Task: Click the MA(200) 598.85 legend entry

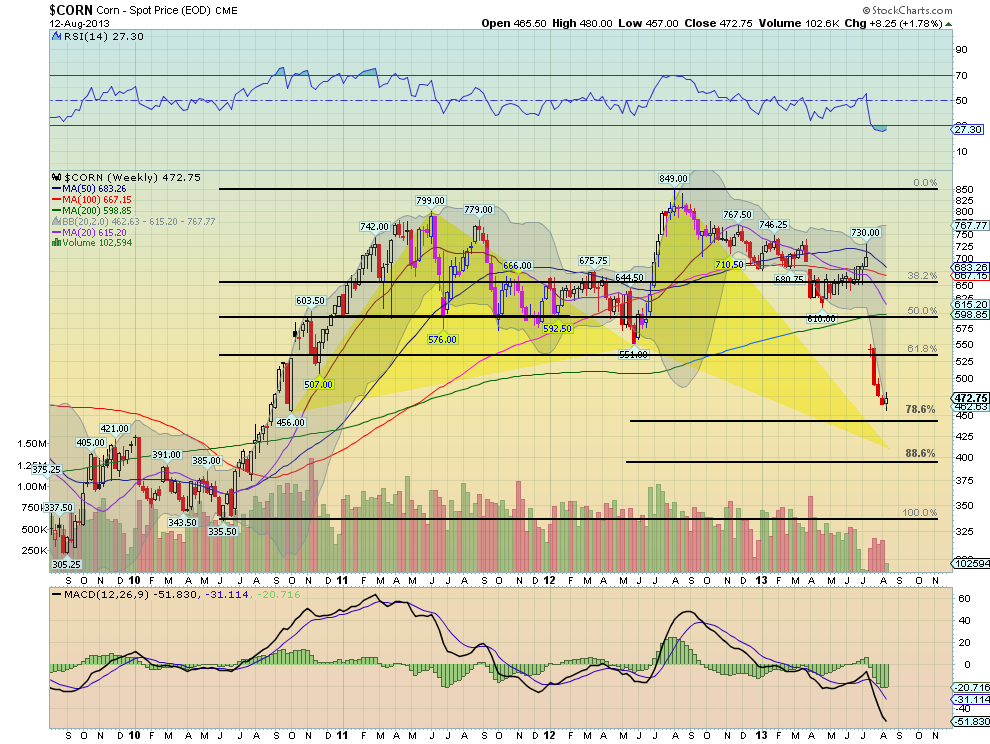Action: tap(92, 210)
